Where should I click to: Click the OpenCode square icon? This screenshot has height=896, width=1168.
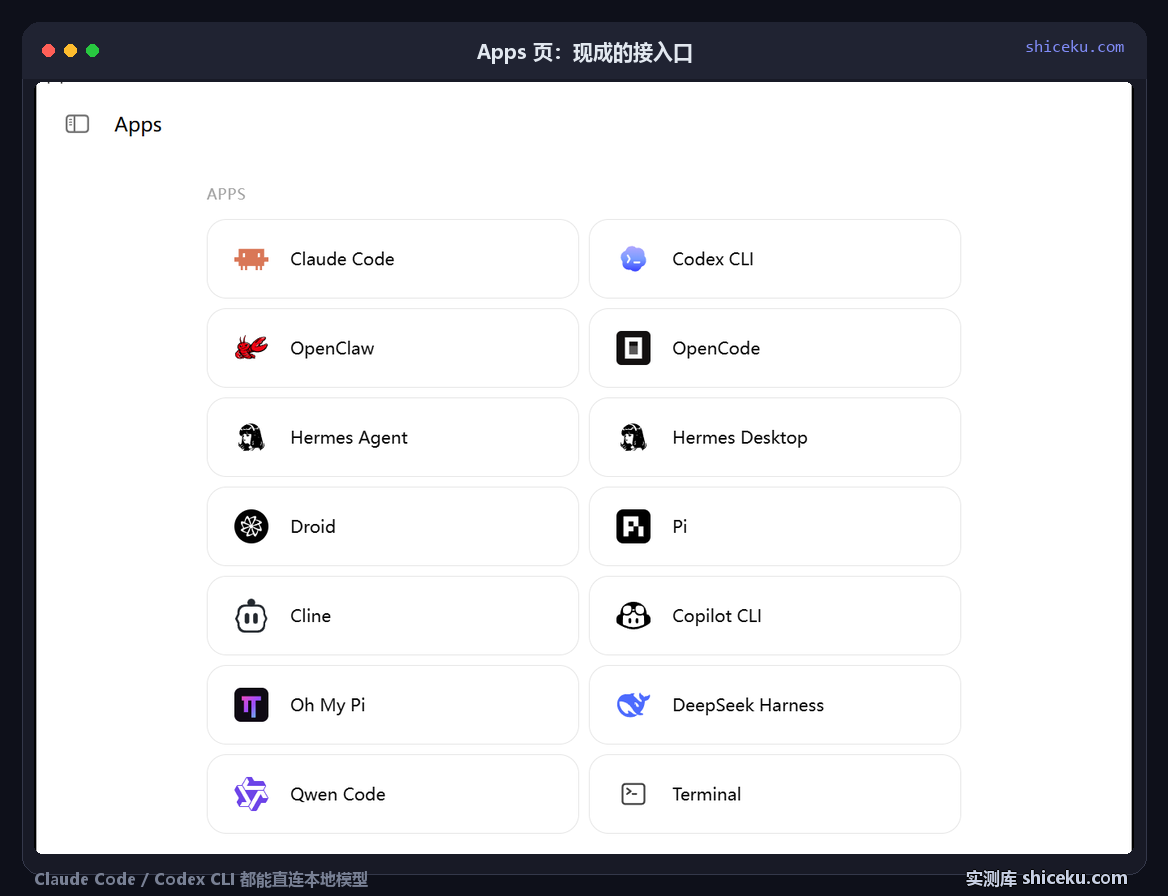(x=633, y=348)
